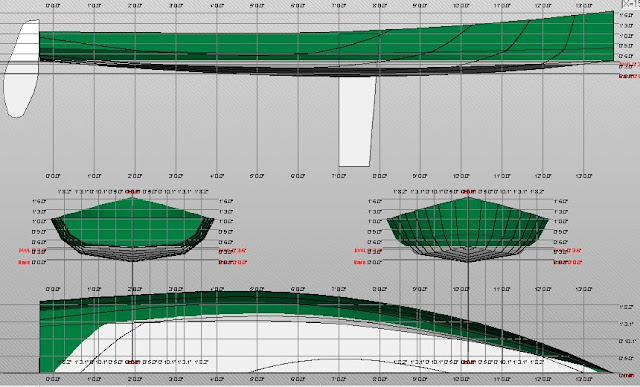Click the red centerline label atop forward body plan
The image size is (640, 387).
click(468, 191)
